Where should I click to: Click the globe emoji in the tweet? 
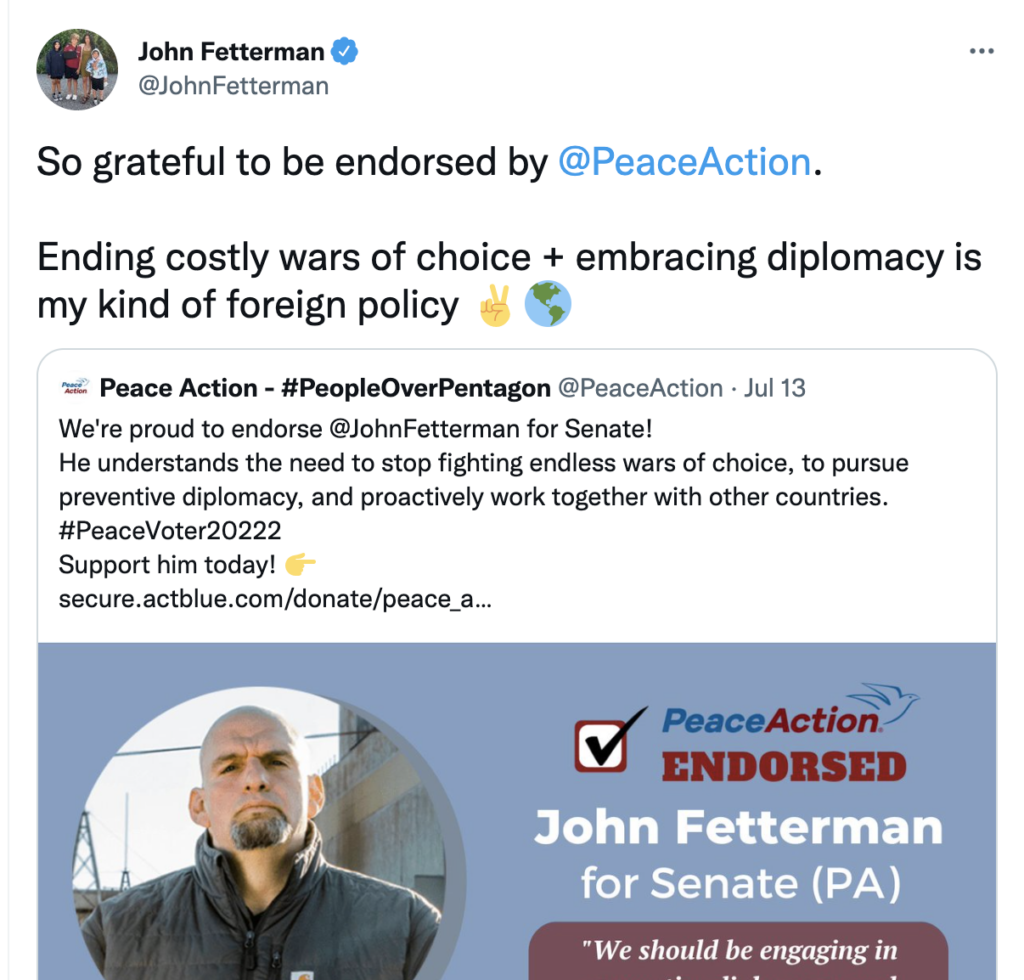pyautogui.click(x=547, y=305)
